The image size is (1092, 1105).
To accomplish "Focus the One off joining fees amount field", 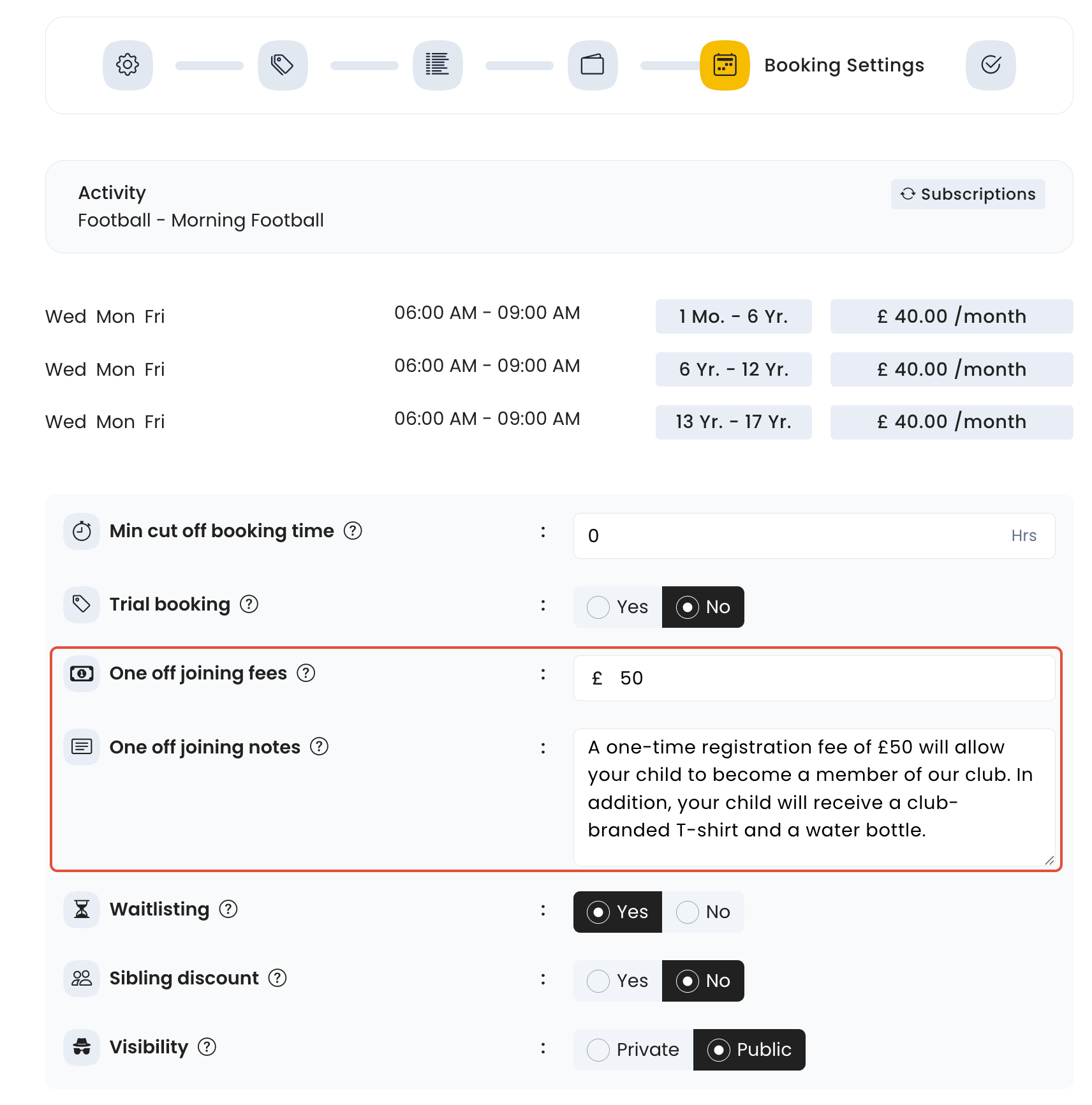I will [x=814, y=678].
